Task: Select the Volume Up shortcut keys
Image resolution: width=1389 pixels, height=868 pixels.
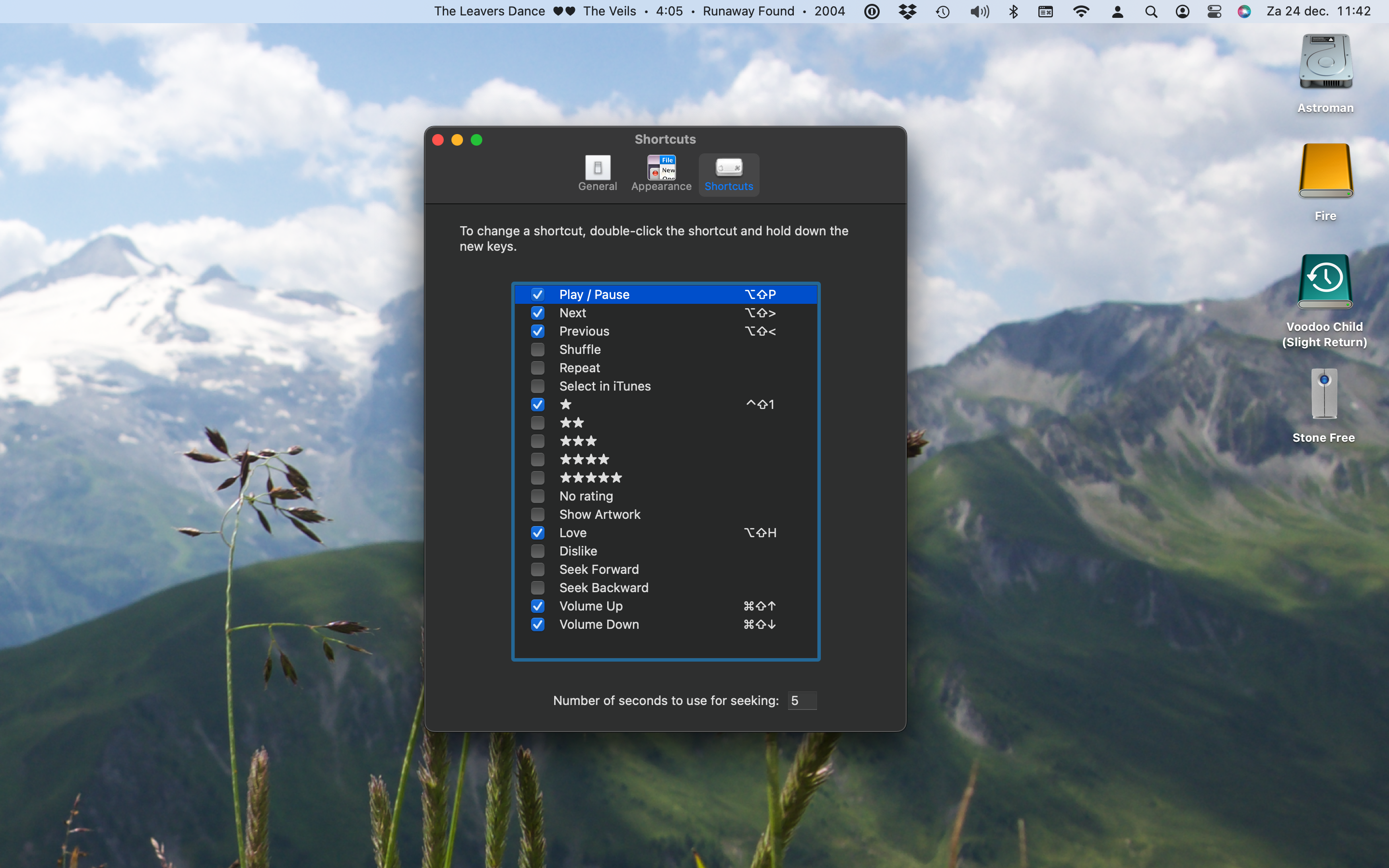Action: point(760,606)
